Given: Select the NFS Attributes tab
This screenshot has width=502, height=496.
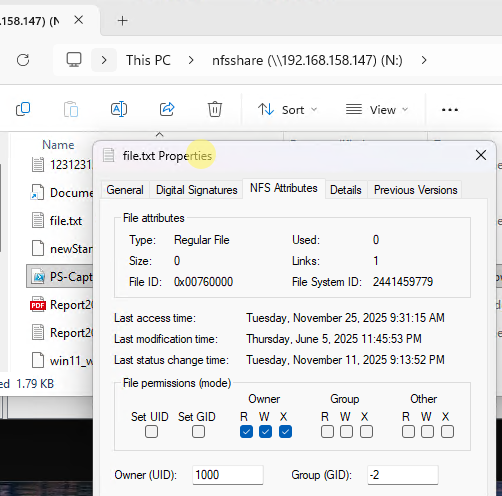Looking at the screenshot, I should (x=284, y=188).
